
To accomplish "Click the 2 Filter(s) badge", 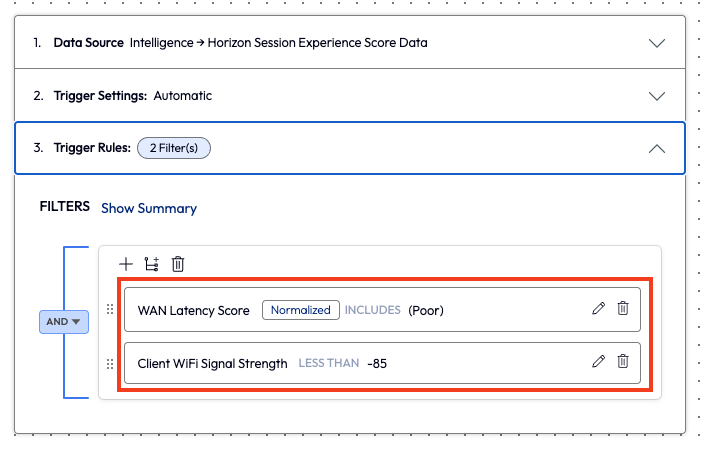I will [x=174, y=148].
